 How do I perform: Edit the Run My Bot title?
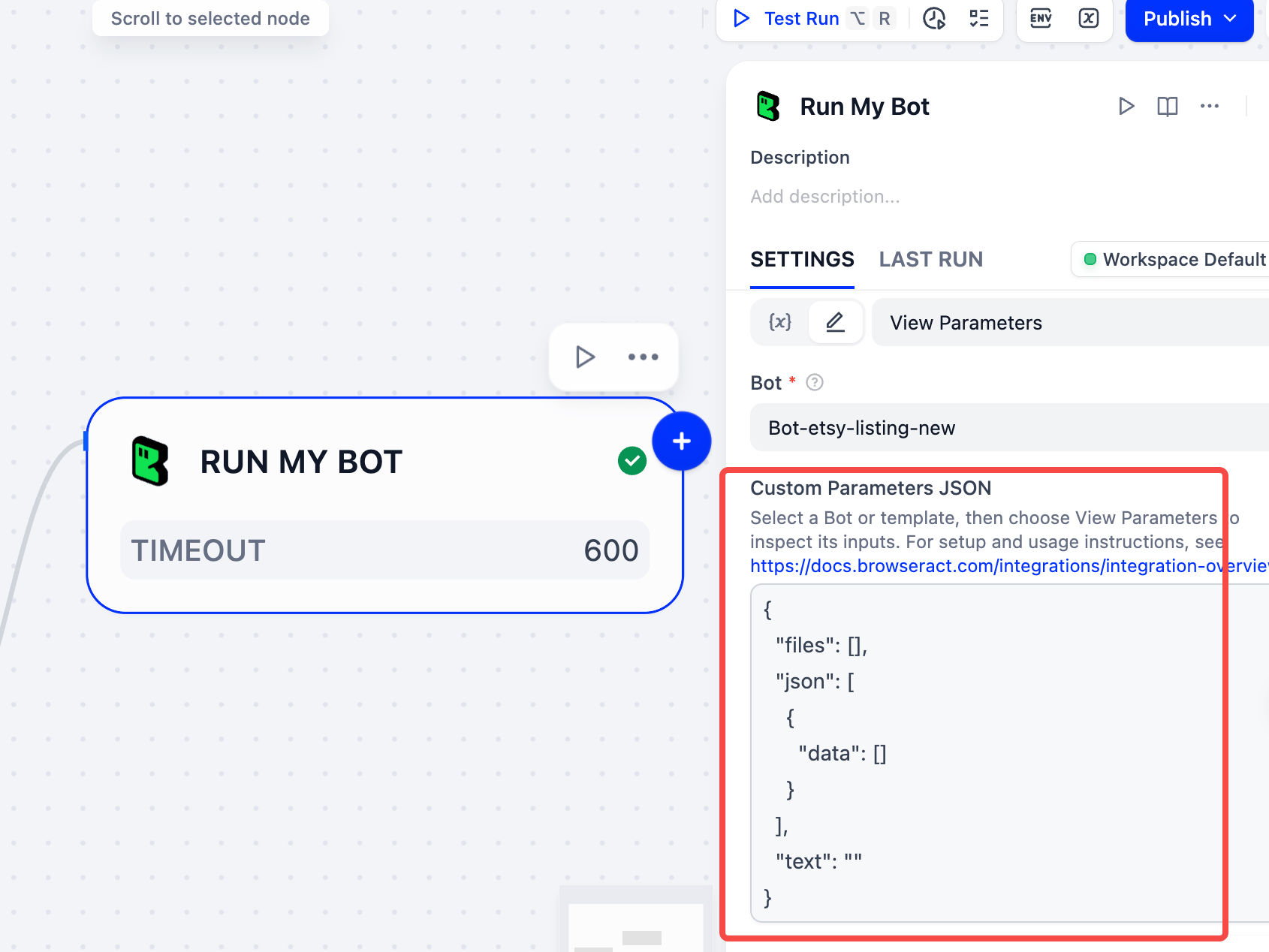coord(864,107)
